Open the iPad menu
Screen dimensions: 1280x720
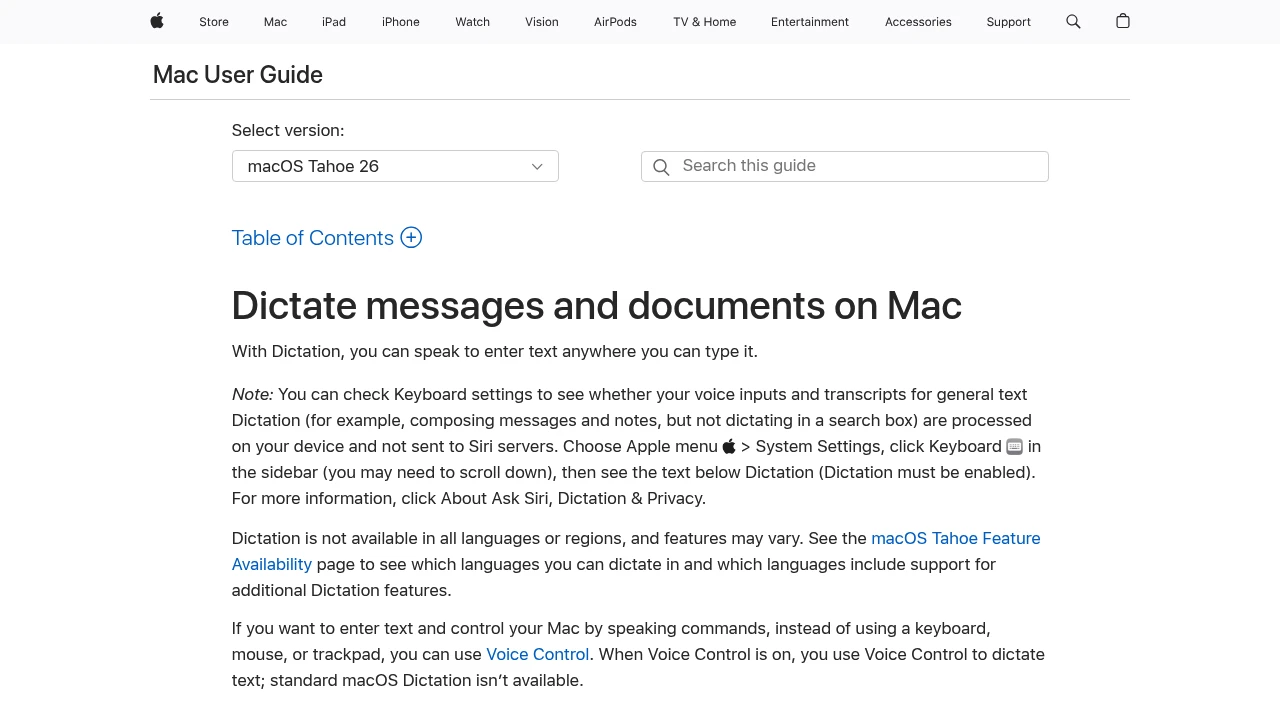coord(334,22)
